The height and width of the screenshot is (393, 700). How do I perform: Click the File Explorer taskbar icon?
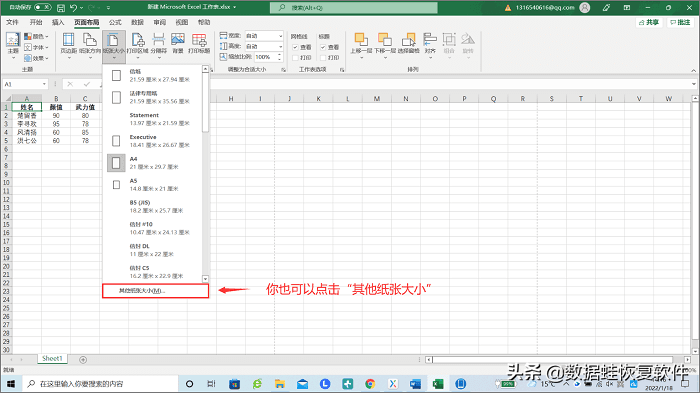click(279, 384)
